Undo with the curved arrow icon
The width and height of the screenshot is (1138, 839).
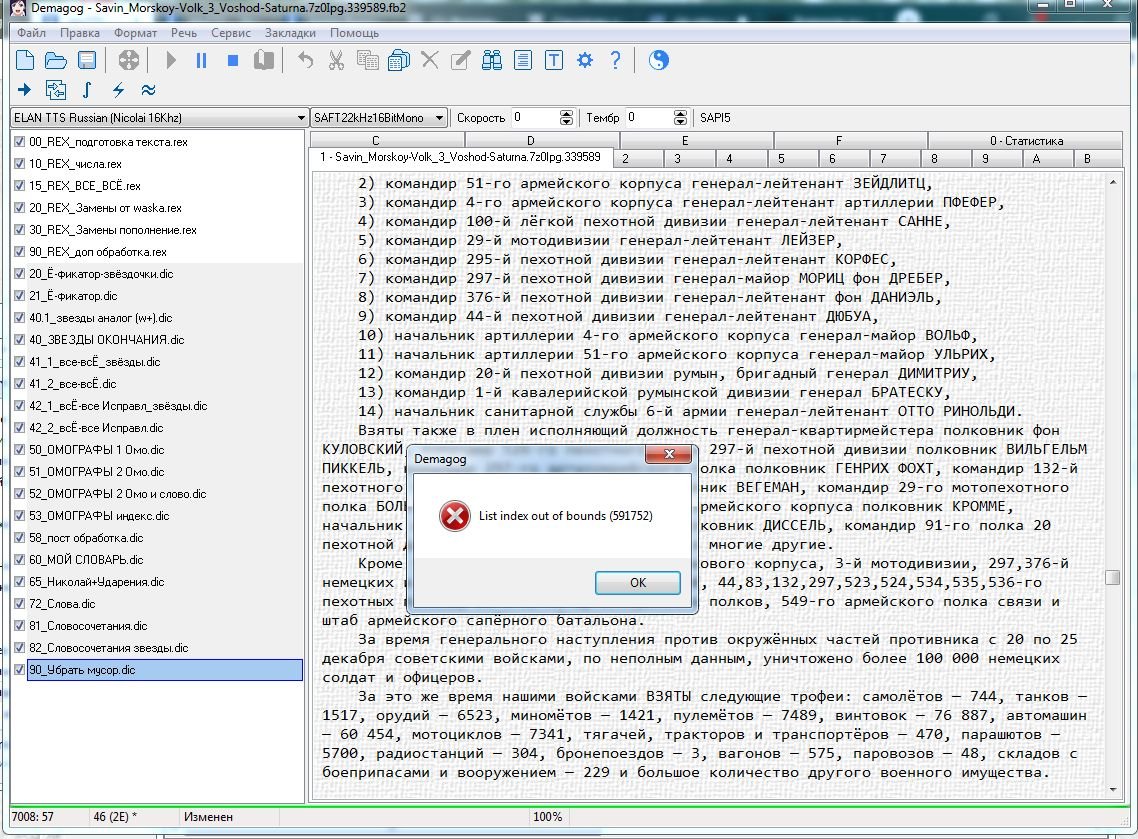point(306,60)
